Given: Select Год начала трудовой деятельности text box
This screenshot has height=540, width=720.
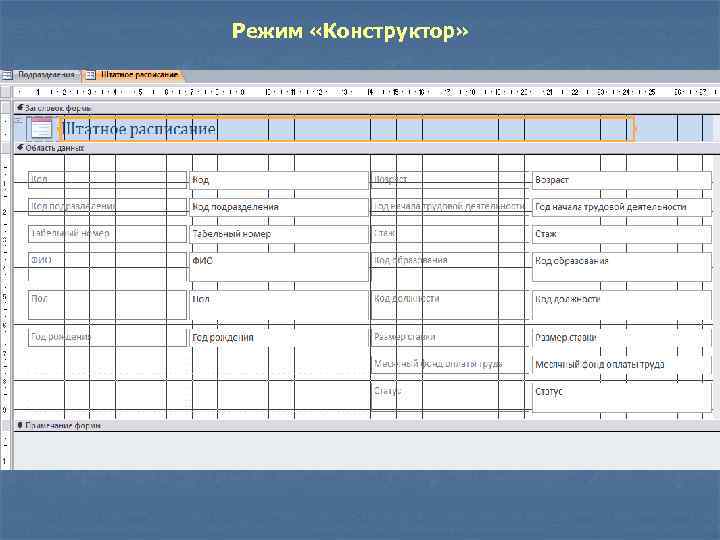Looking at the screenshot, I should pos(622,207).
